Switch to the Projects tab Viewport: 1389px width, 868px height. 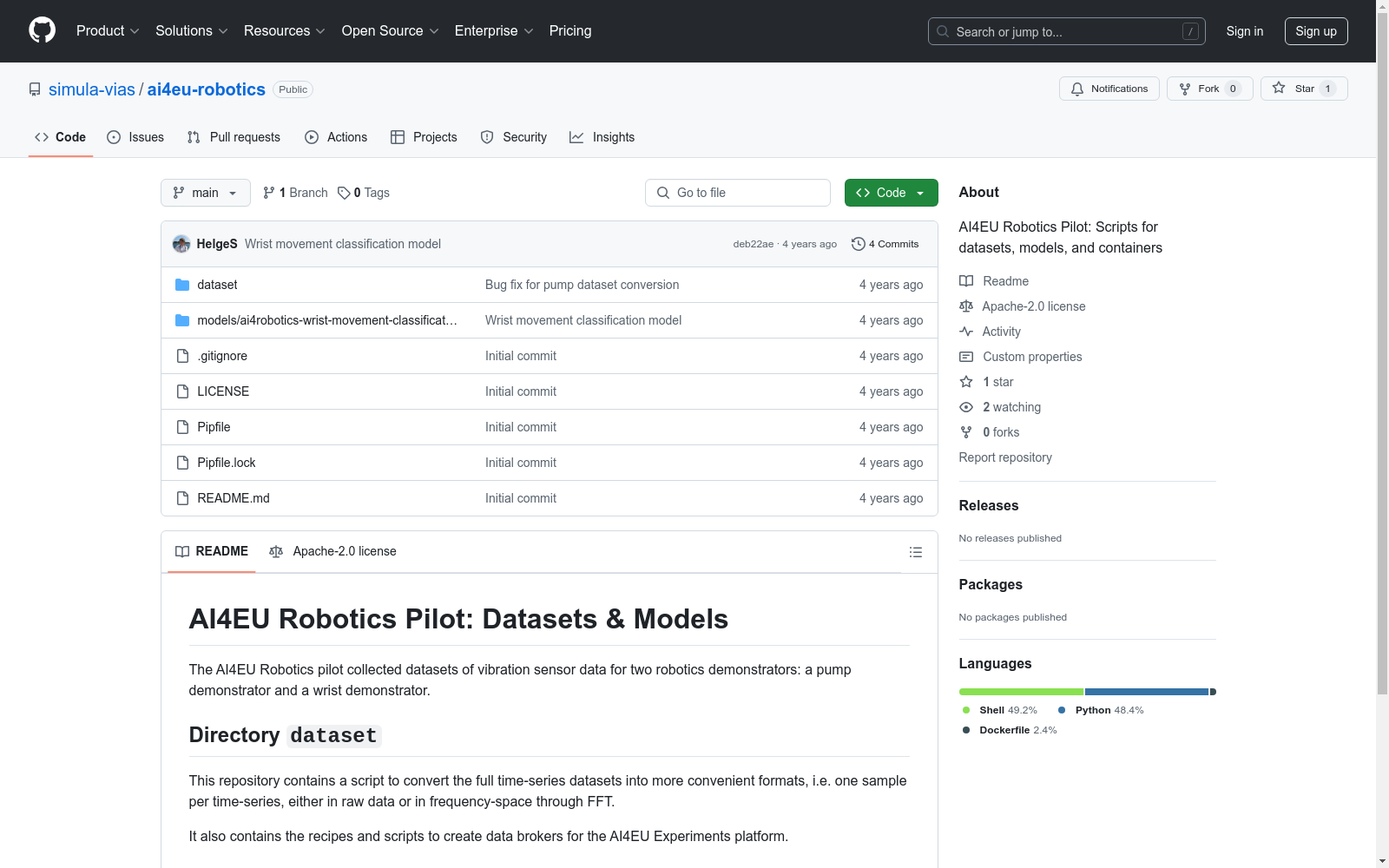click(x=424, y=137)
